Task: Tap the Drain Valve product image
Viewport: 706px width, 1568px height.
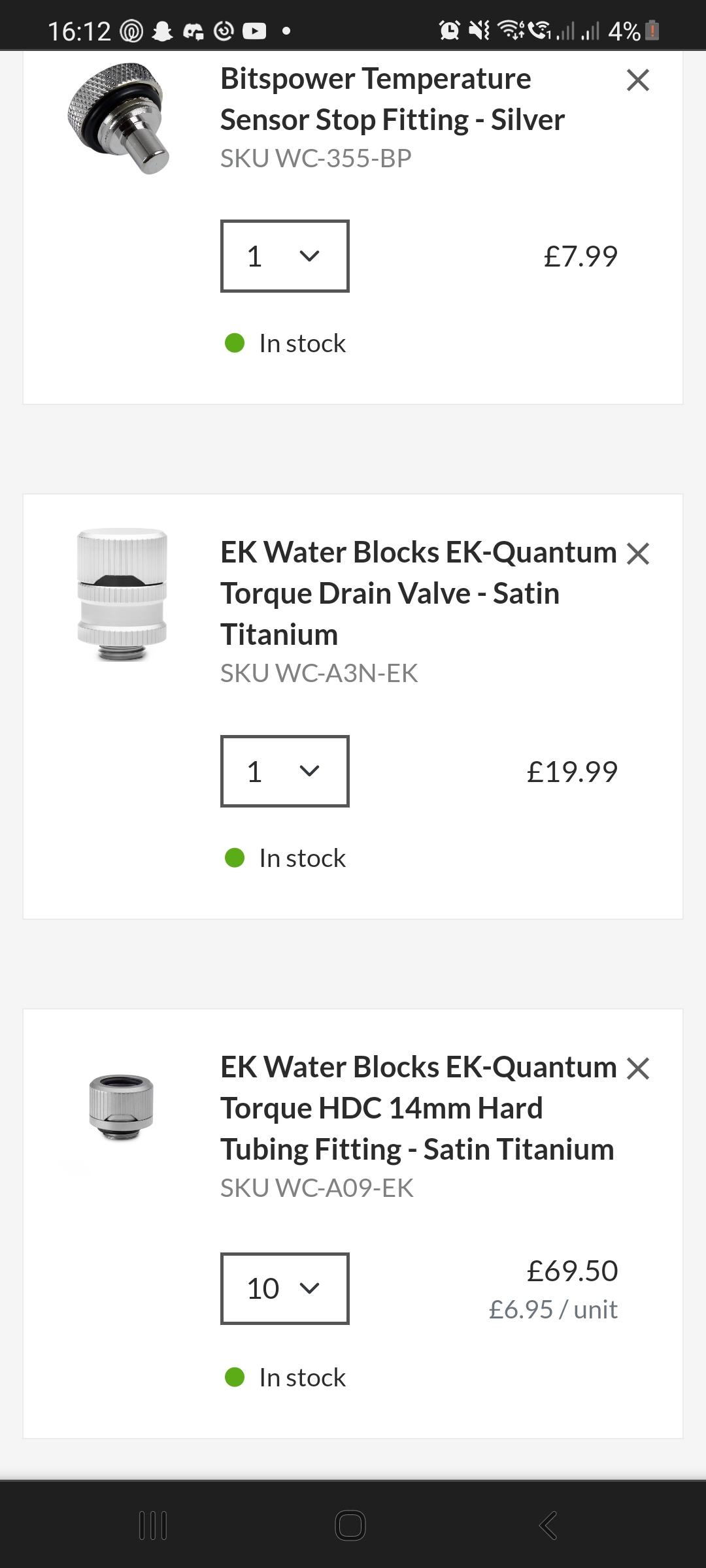Action: (x=122, y=595)
